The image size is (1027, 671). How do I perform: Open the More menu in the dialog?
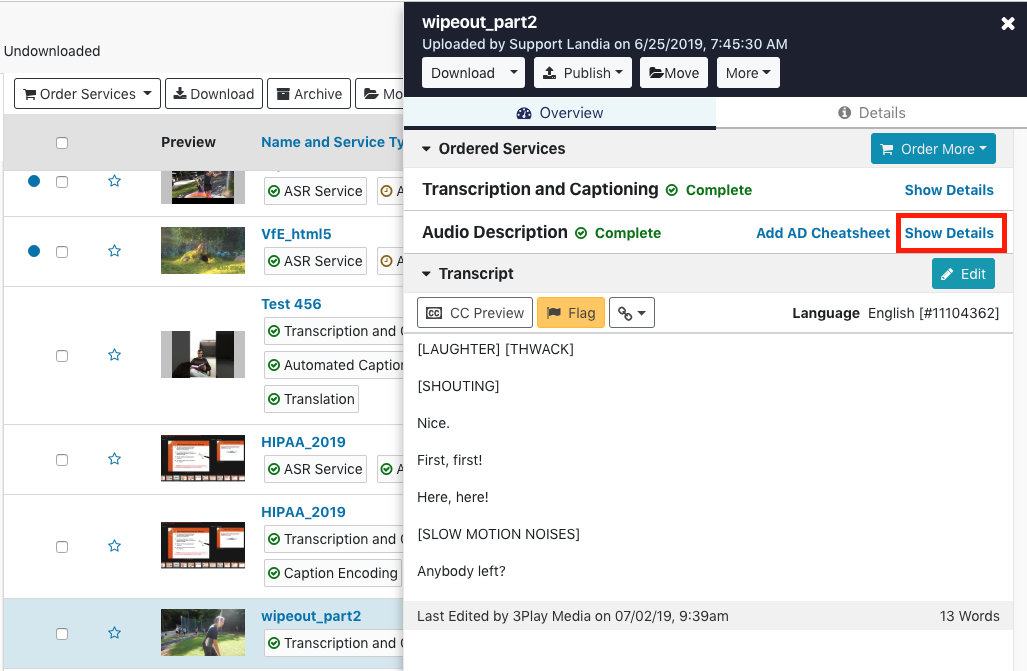(747, 72)
